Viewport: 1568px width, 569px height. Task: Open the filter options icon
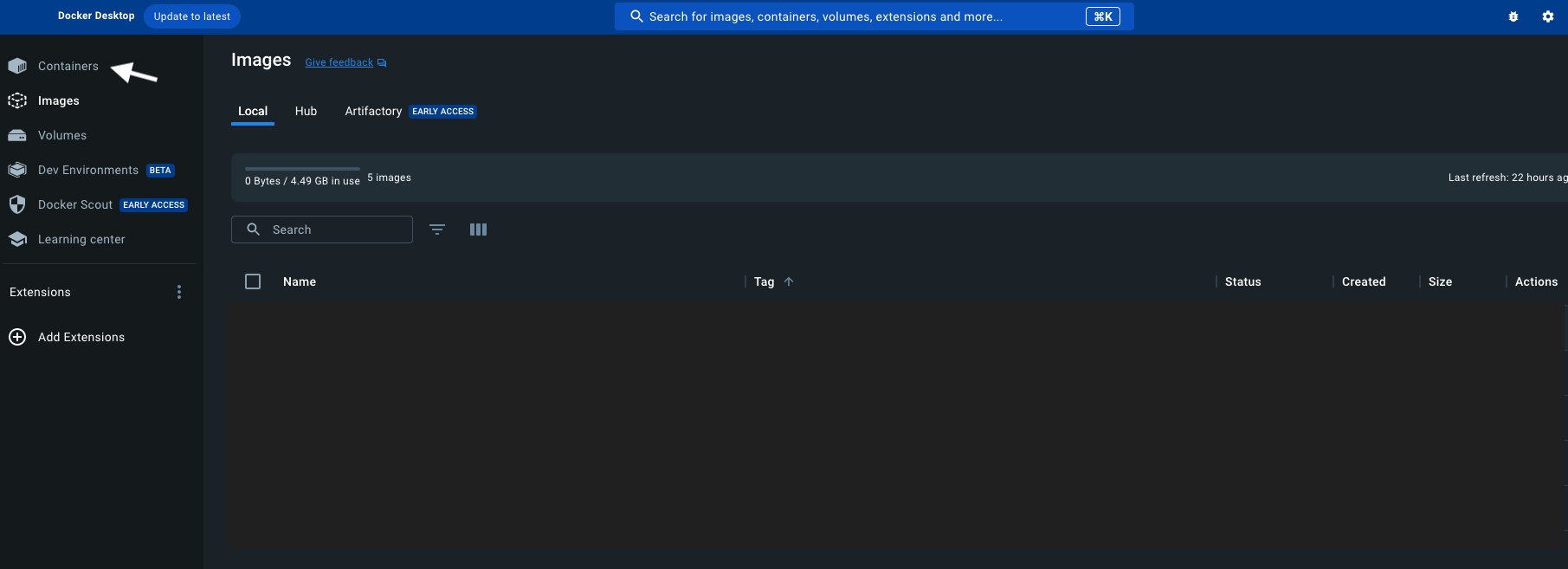[437, 230]
